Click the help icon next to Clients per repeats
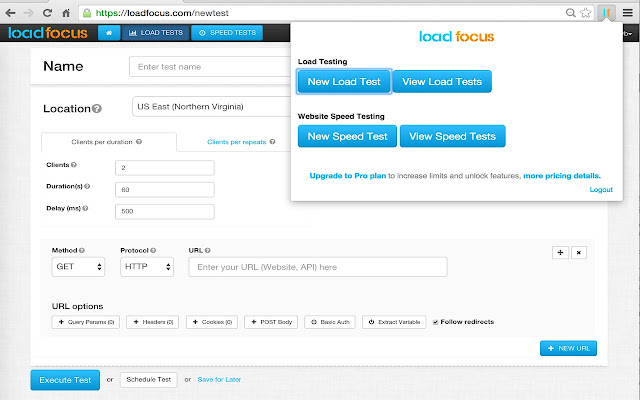640x400 pixels. point(272,142)
